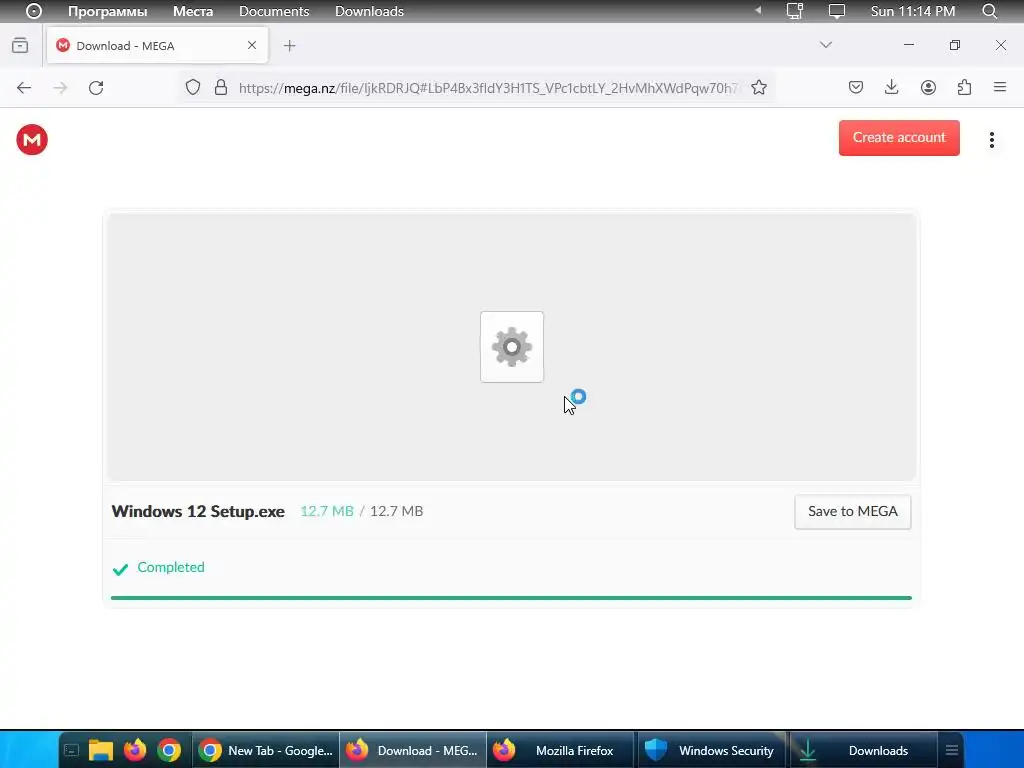Open the MEGA three-dot options menu
The width and height of the screenshot is (1024, 768).
click(x=991, y=140)
